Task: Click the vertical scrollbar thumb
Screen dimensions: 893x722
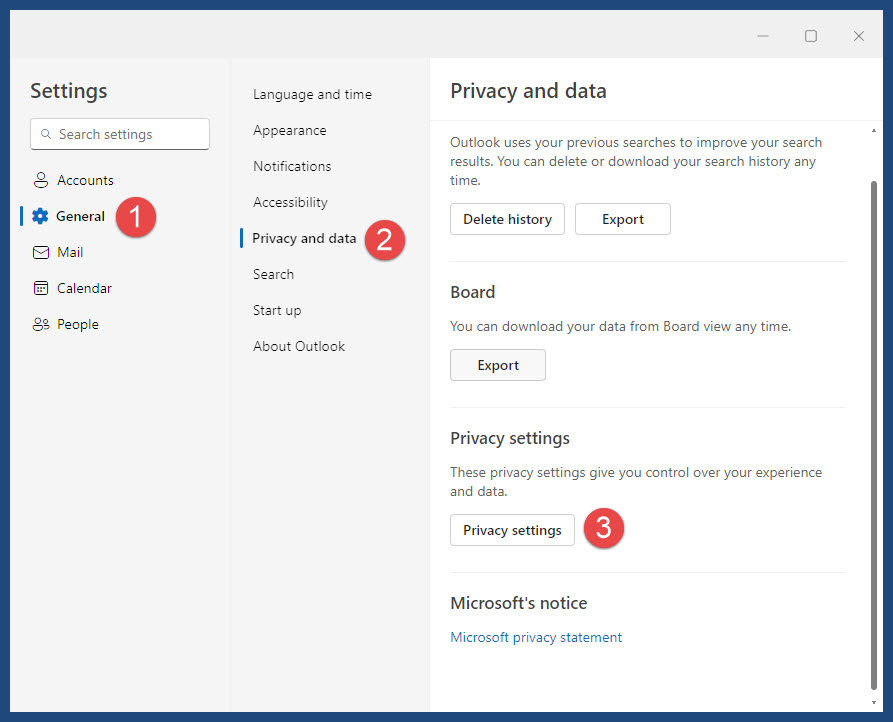Action: pyautogui.click(x=874, y=436)
